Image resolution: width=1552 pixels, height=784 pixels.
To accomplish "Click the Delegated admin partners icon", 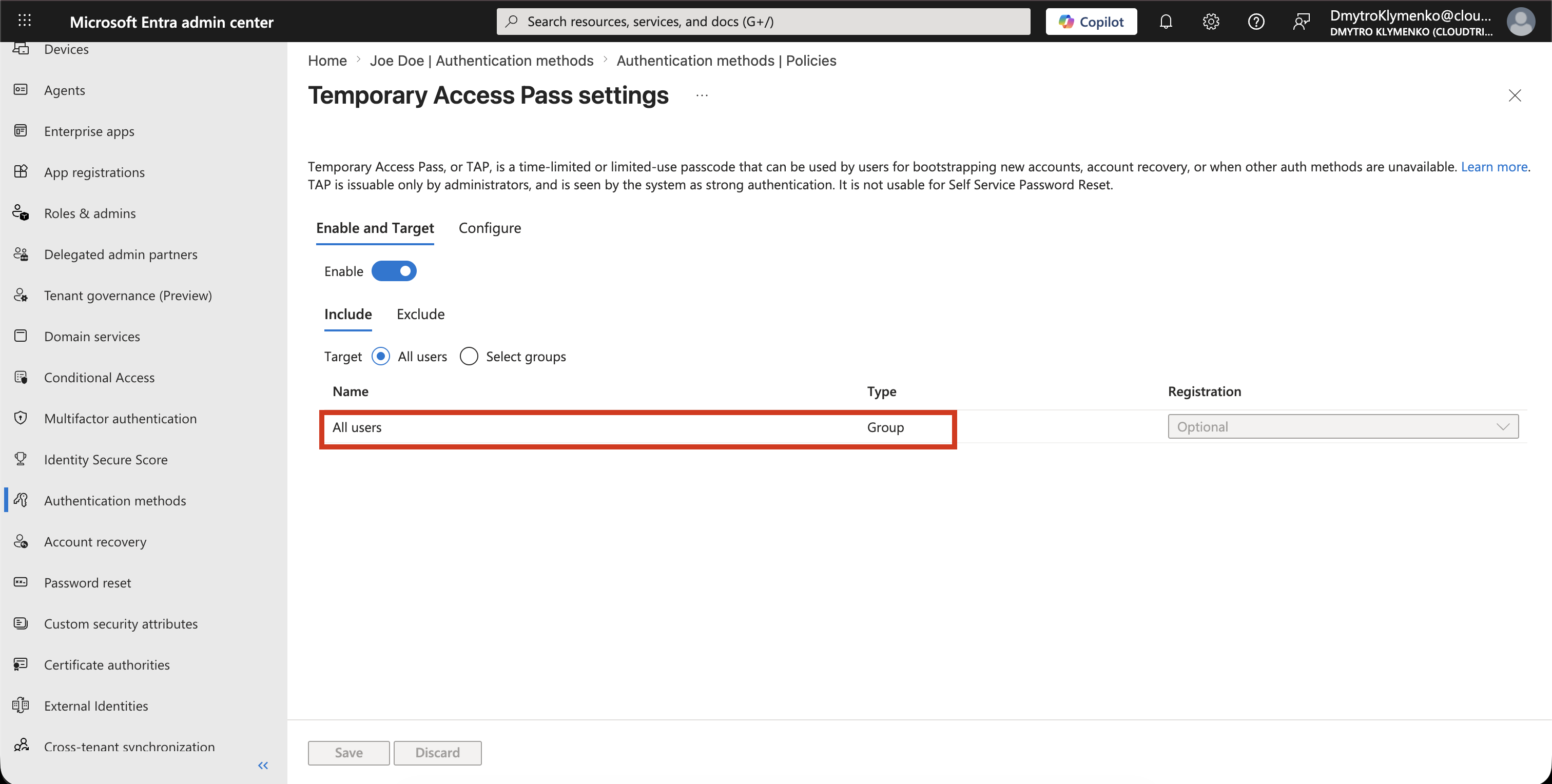I will point(21,253).
